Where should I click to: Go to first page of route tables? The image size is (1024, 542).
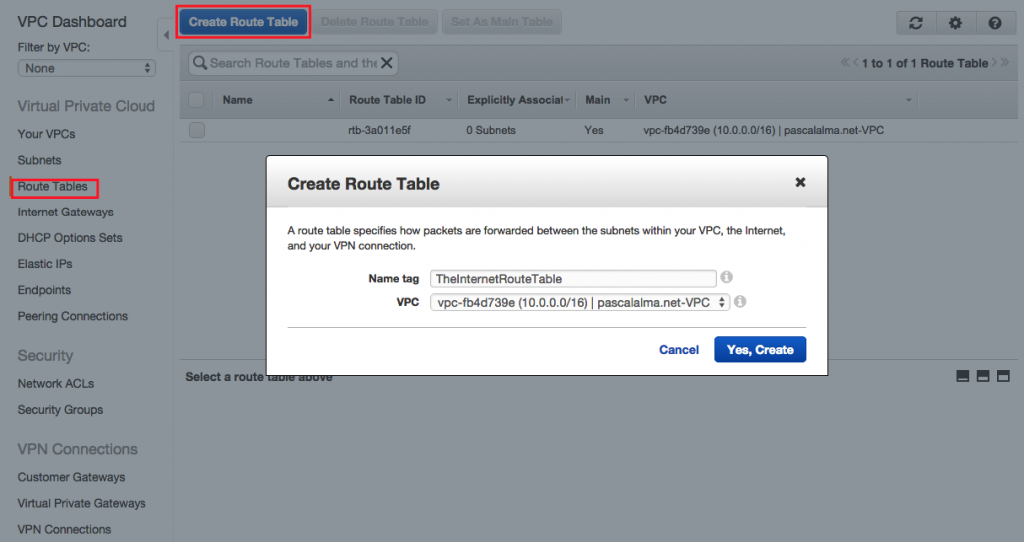[845, 63]
